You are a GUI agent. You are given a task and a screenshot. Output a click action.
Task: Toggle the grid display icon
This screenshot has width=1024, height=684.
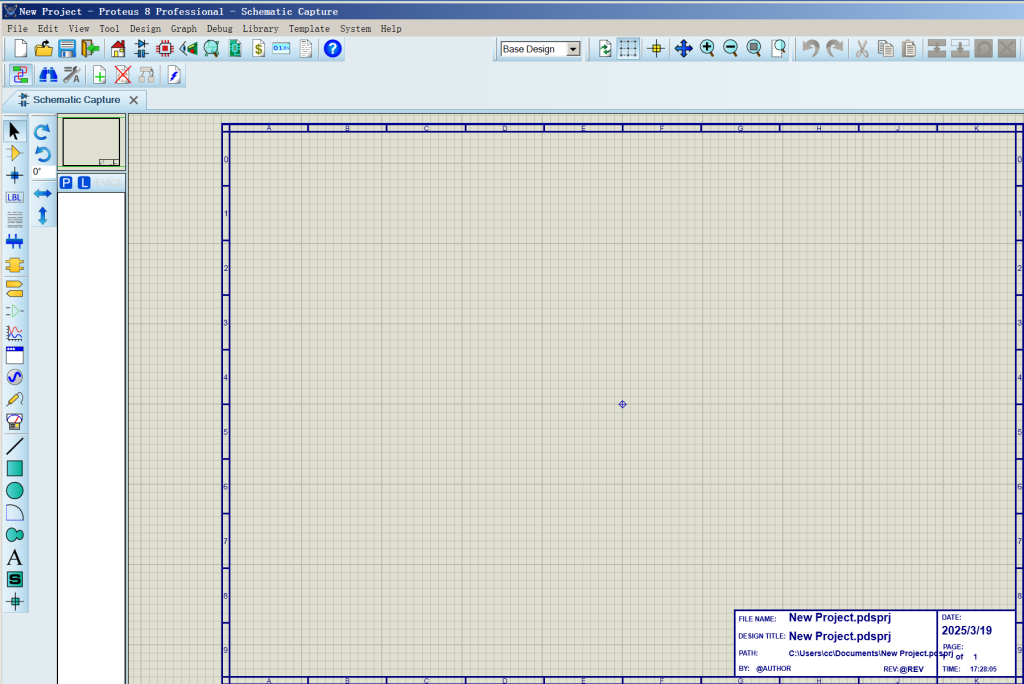[x=628, y=48]
